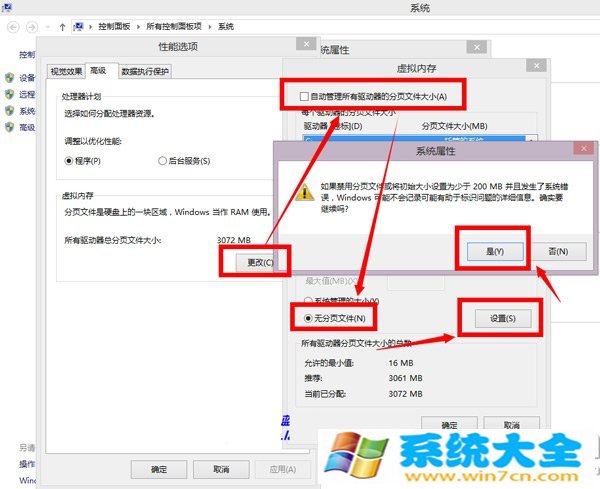Click the System window title bar icon

pos(7,7)
